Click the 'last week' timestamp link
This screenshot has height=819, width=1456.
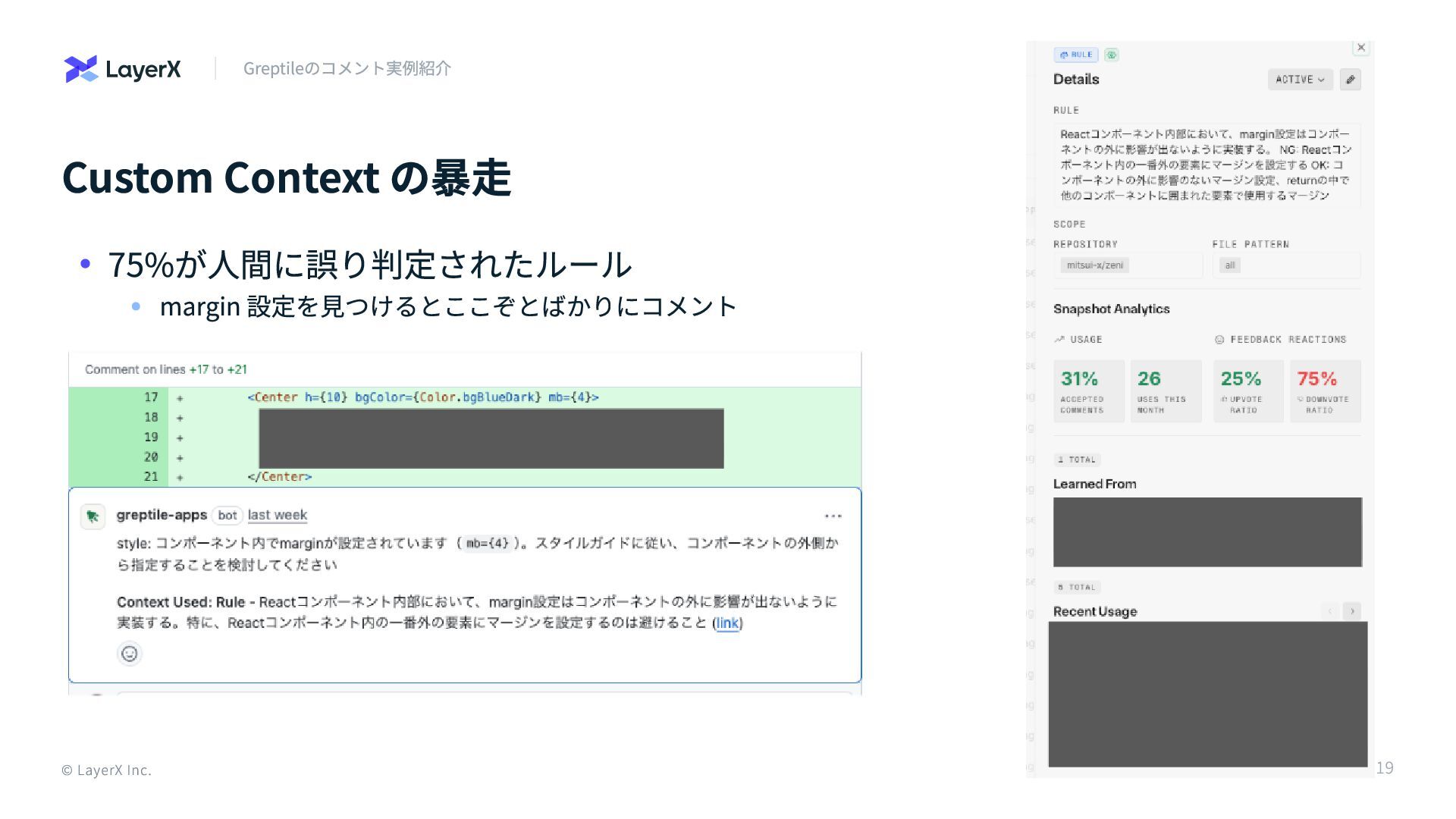tap(278, 515)
